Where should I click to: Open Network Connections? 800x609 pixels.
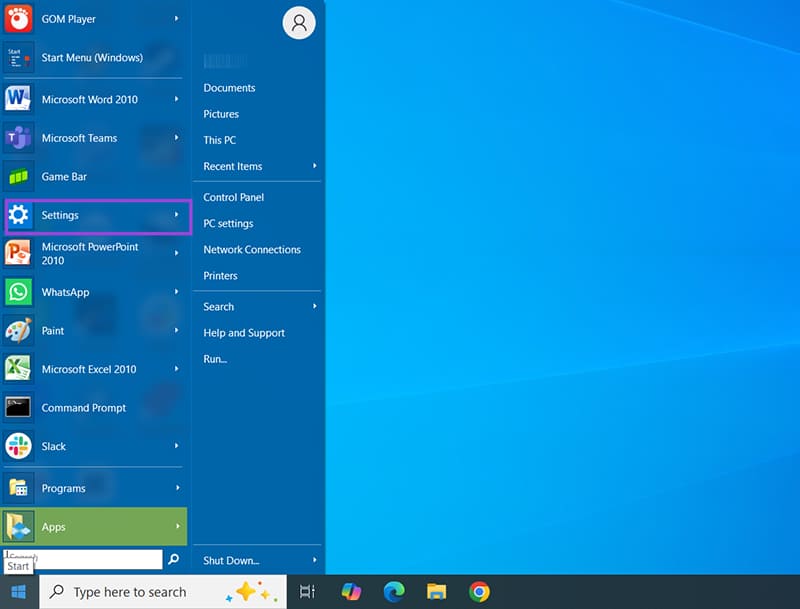(252, 249)
